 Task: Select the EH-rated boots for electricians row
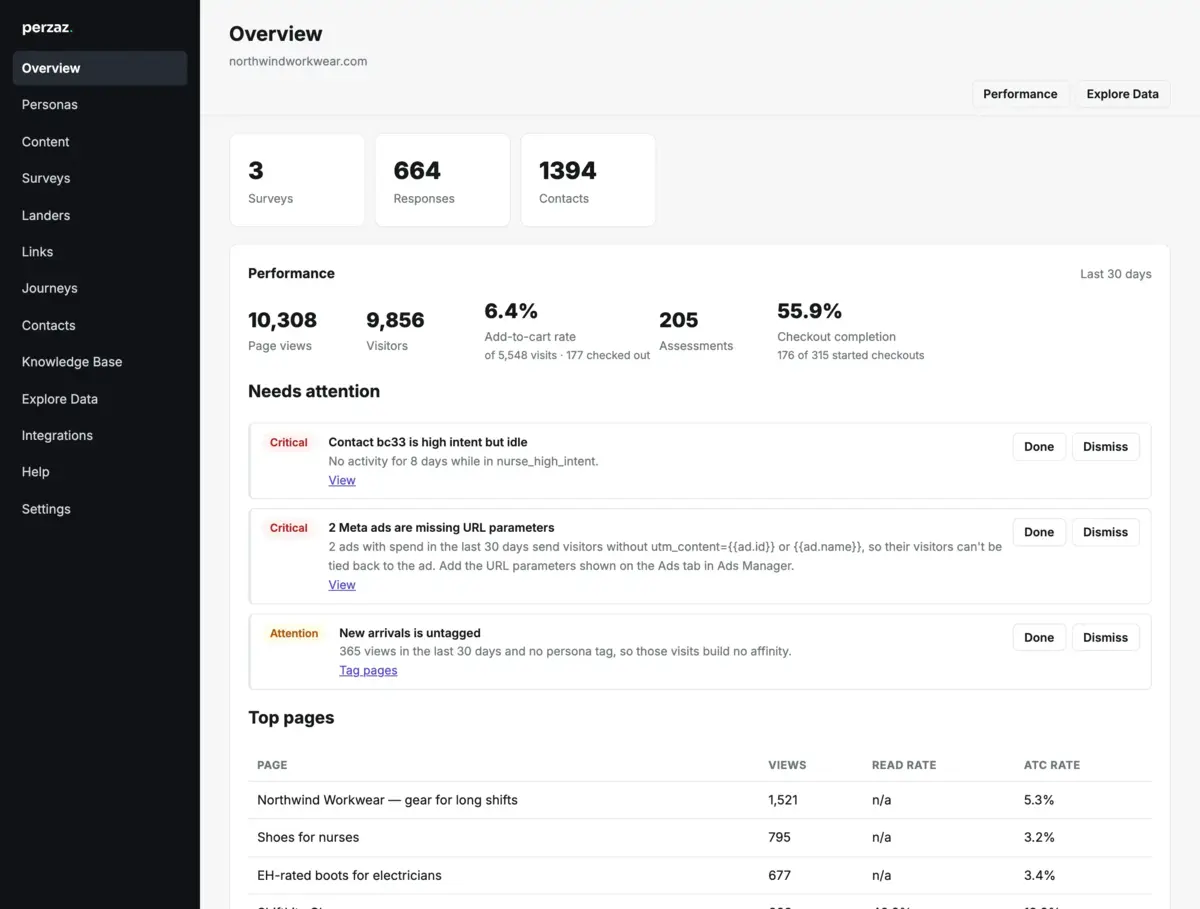[700, 875]
